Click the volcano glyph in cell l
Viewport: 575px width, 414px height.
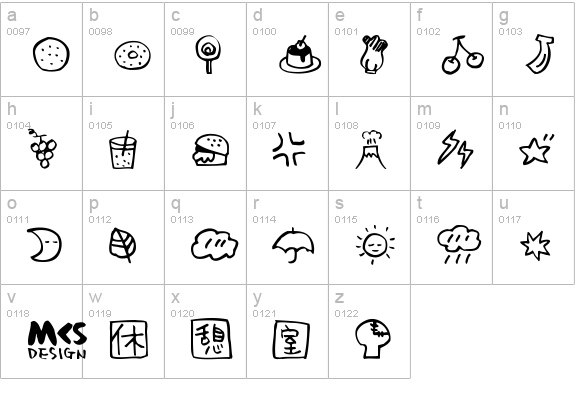371,150
